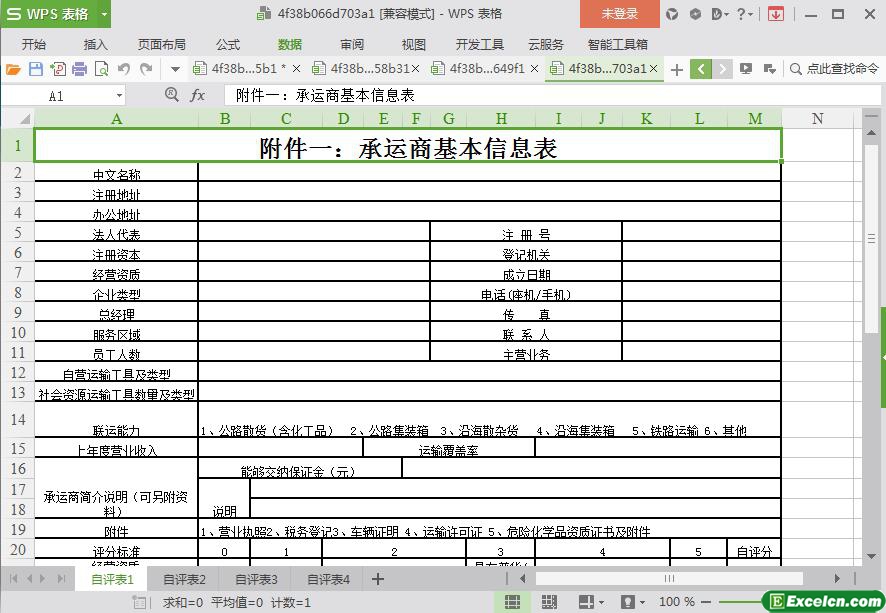The height and width of the screenshot is (613, 886).
Task: Switch to normal view in status bar
Action: (x=512, y=602)
